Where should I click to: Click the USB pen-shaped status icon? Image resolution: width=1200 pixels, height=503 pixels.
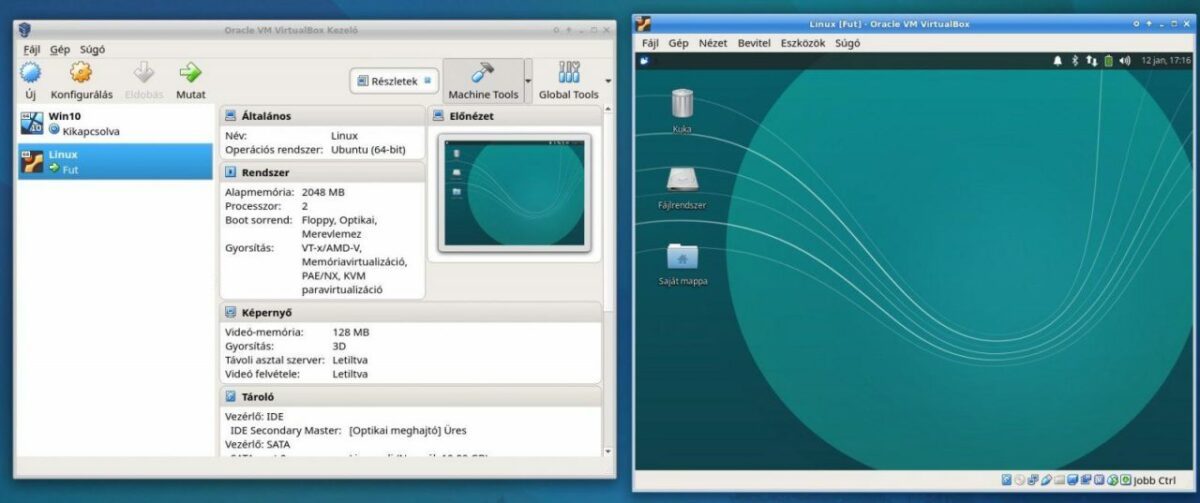pyautogui.click(x=1046, y=480)
